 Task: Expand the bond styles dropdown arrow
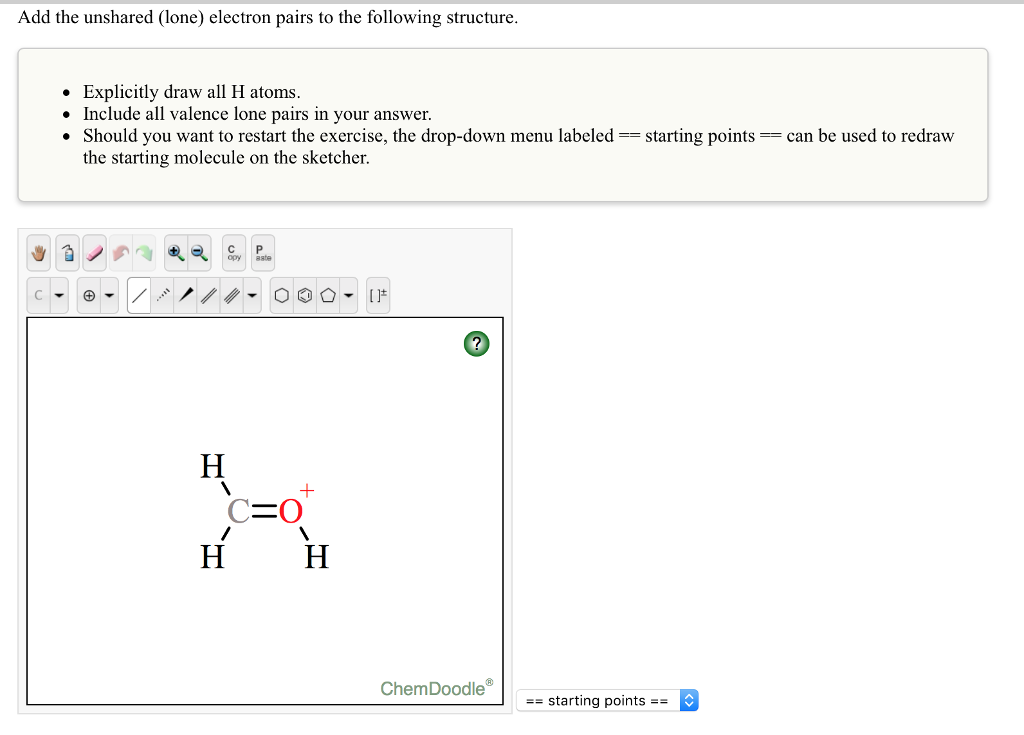(x=251, y=295)
